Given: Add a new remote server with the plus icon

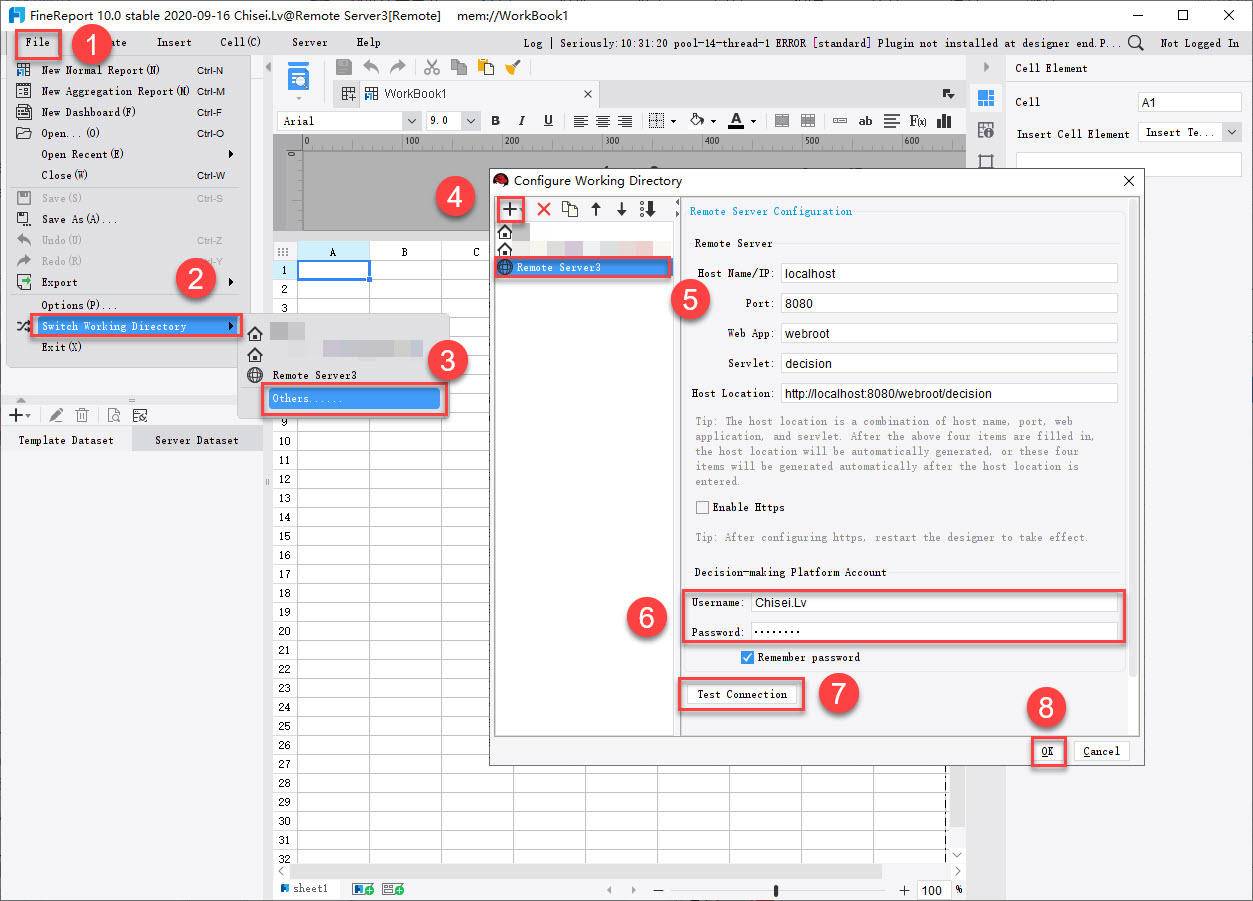Looking at the screenshot, I should (510, 209).
